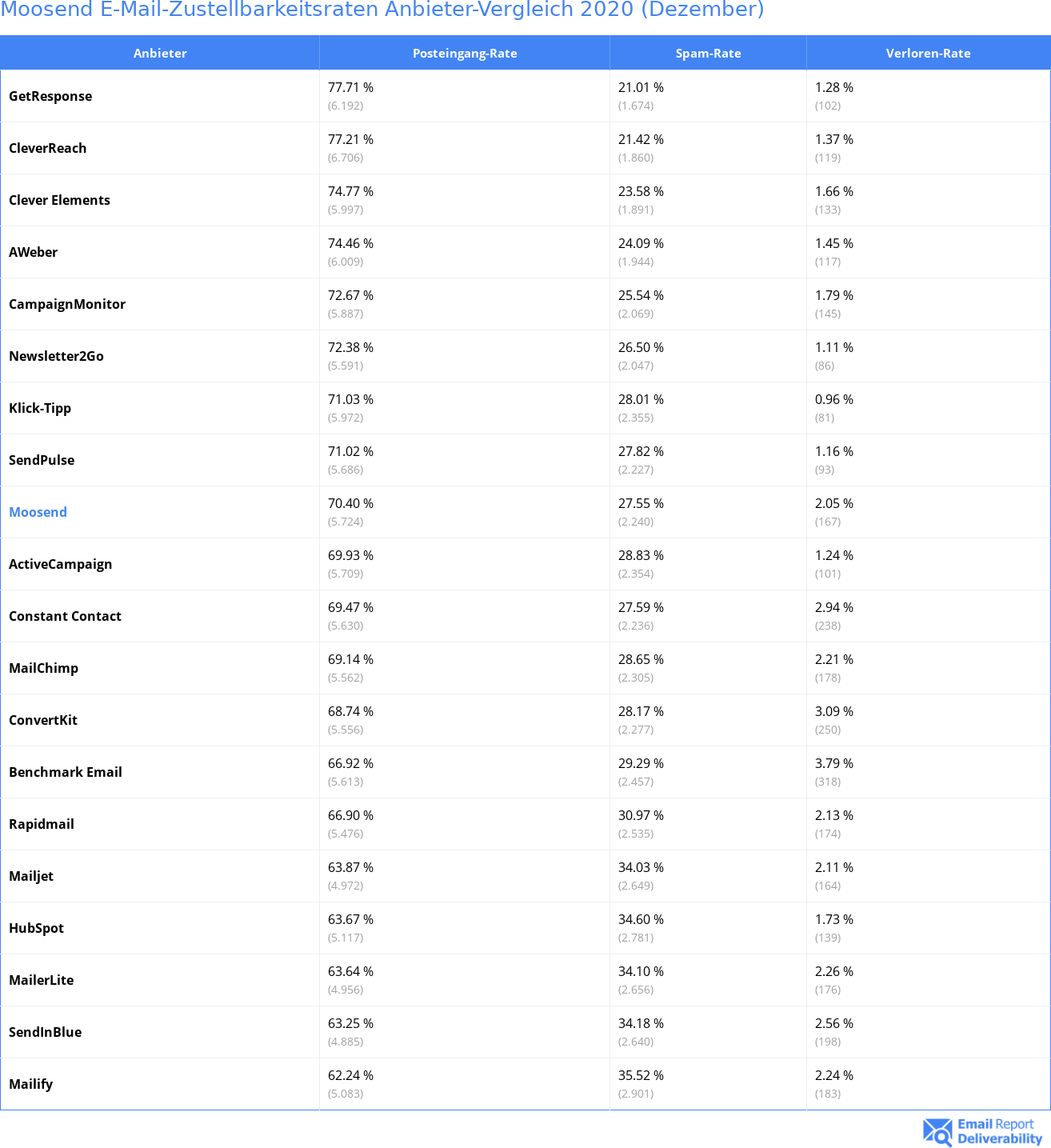This screenshot has height=1148, width=1051.
Task: Click the Mailify provider name
Action: 30,1084
